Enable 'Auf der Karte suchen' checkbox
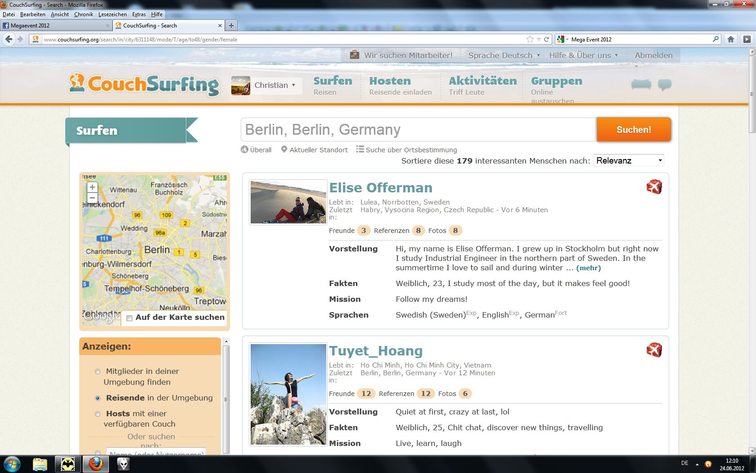Viewport: 756px width, 473px height. [x=129, y=318]
